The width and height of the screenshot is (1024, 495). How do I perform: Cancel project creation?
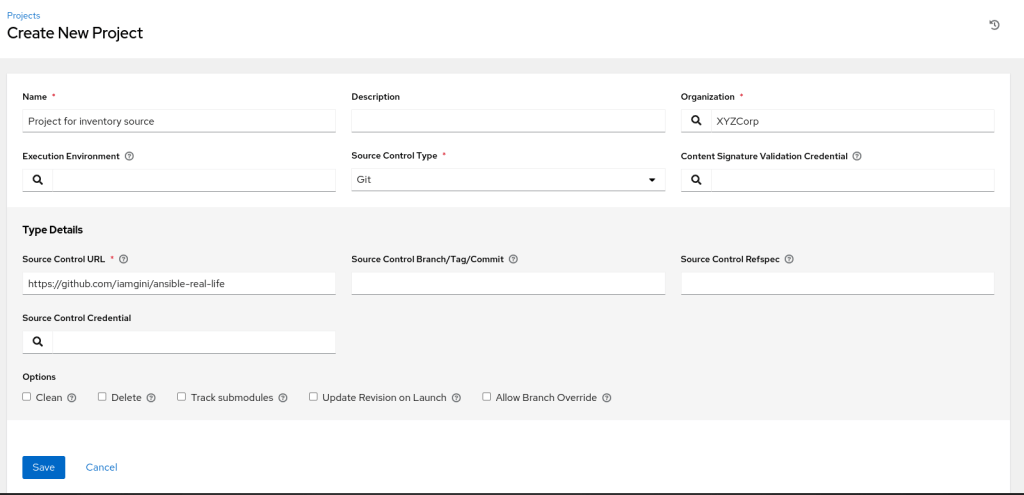tap(101, 468)
